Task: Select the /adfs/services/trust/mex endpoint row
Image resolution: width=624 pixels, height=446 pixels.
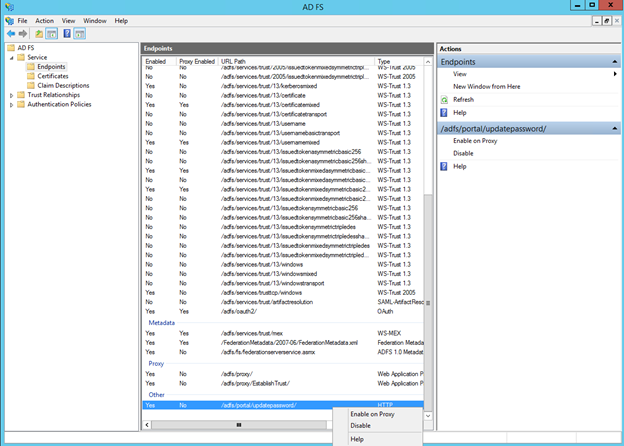Action: coord(283,333)
